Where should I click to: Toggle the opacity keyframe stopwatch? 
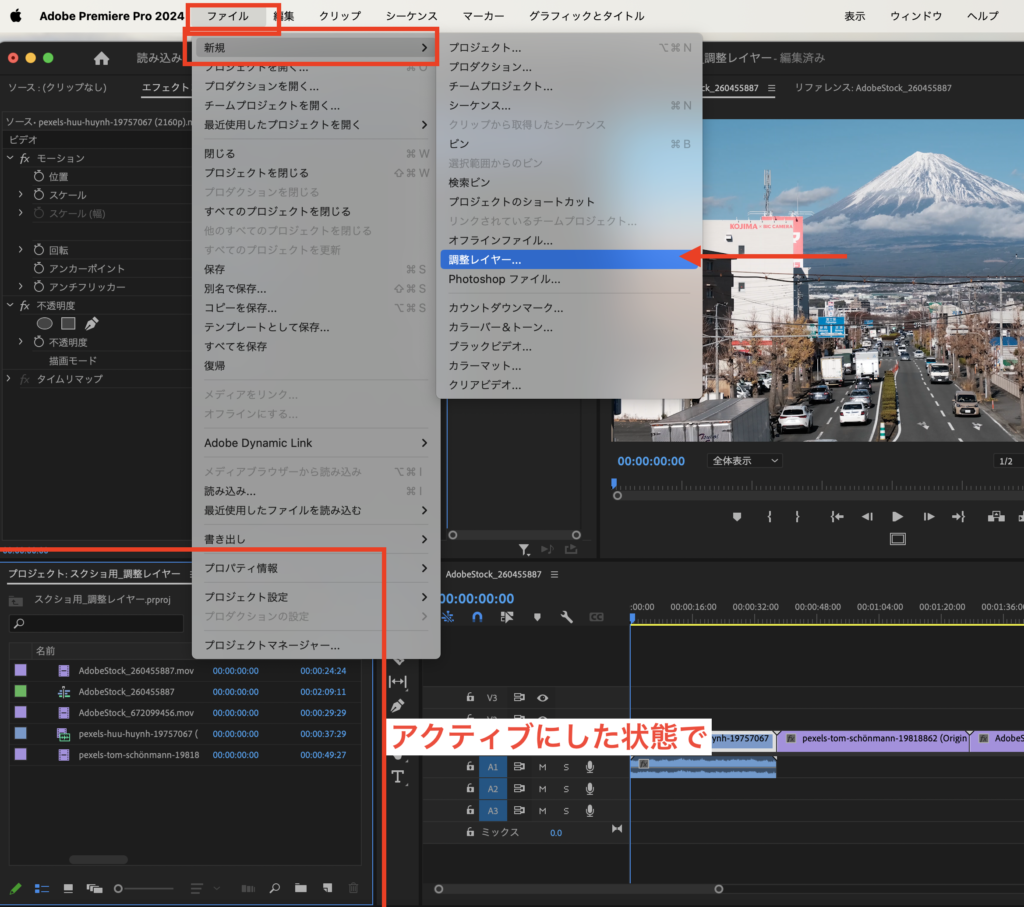(x=38, y=342)
